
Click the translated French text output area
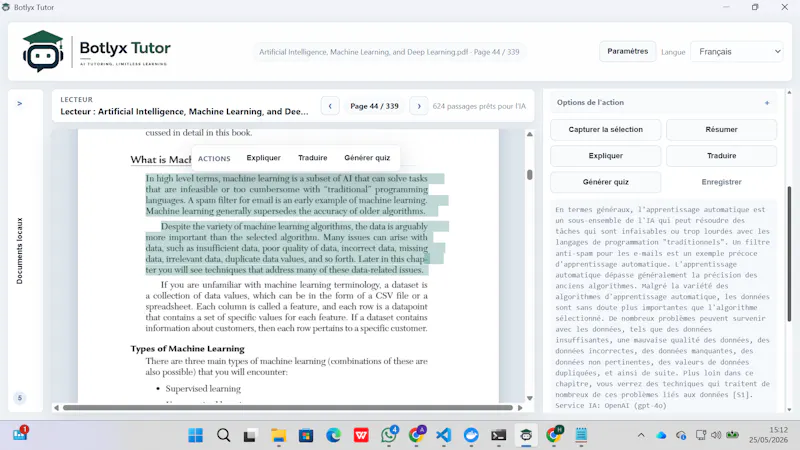[x=663, y=307]
